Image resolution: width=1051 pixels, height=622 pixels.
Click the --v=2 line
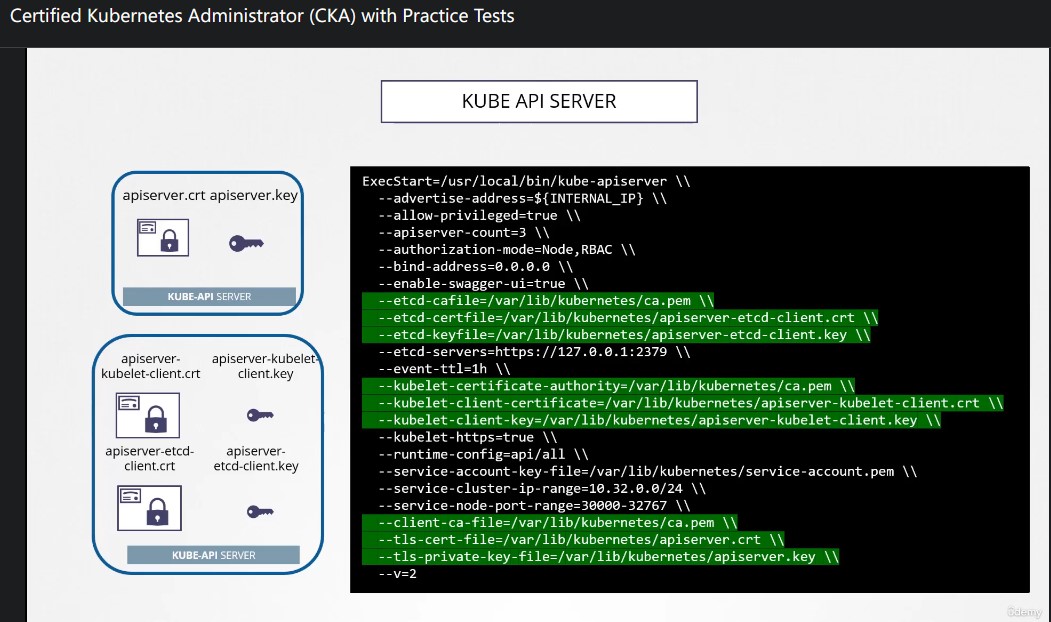point(397,574)
